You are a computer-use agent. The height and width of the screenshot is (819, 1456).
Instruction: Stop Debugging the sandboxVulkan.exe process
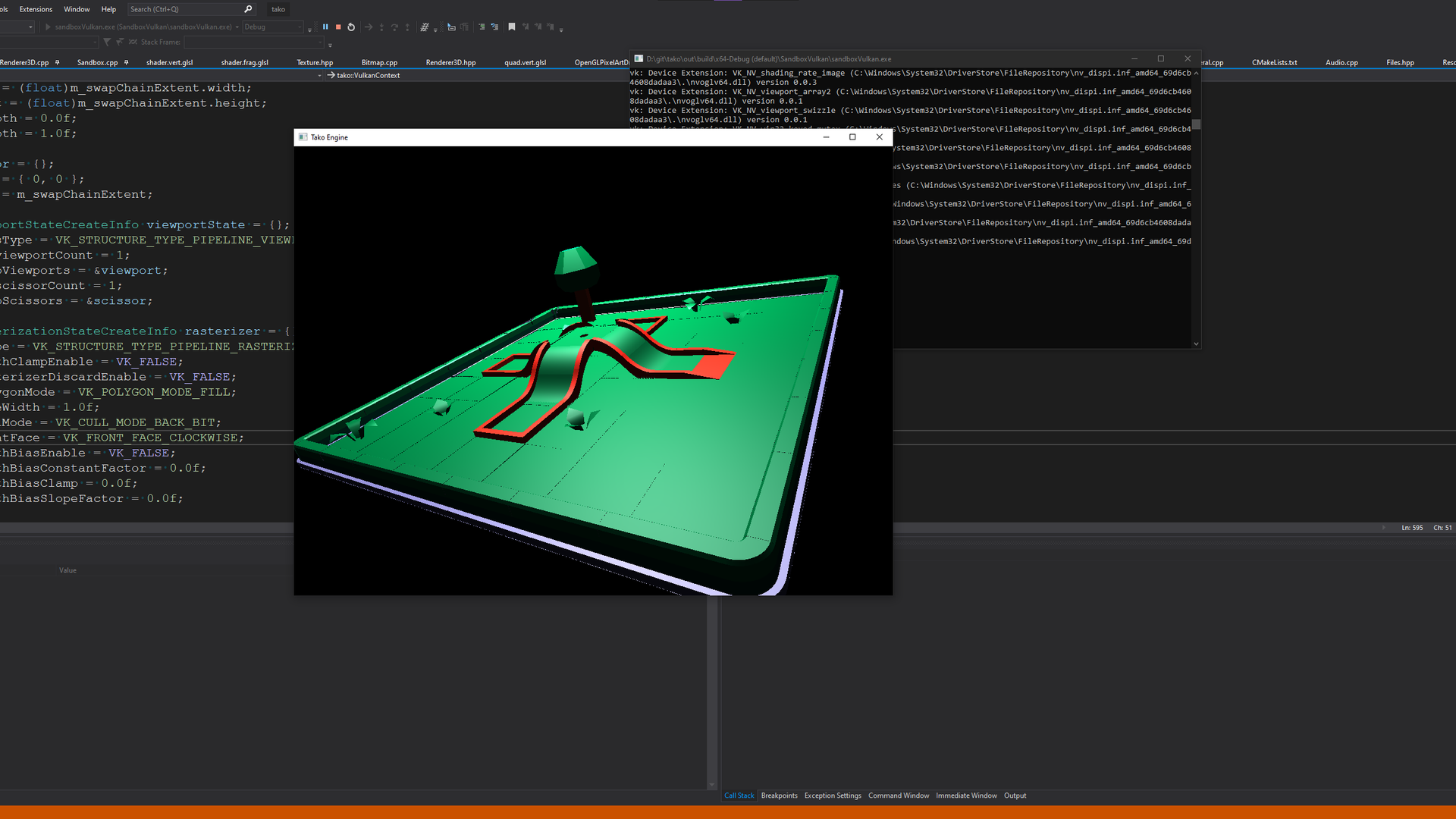pyautogui.click(x=337, y=27)
